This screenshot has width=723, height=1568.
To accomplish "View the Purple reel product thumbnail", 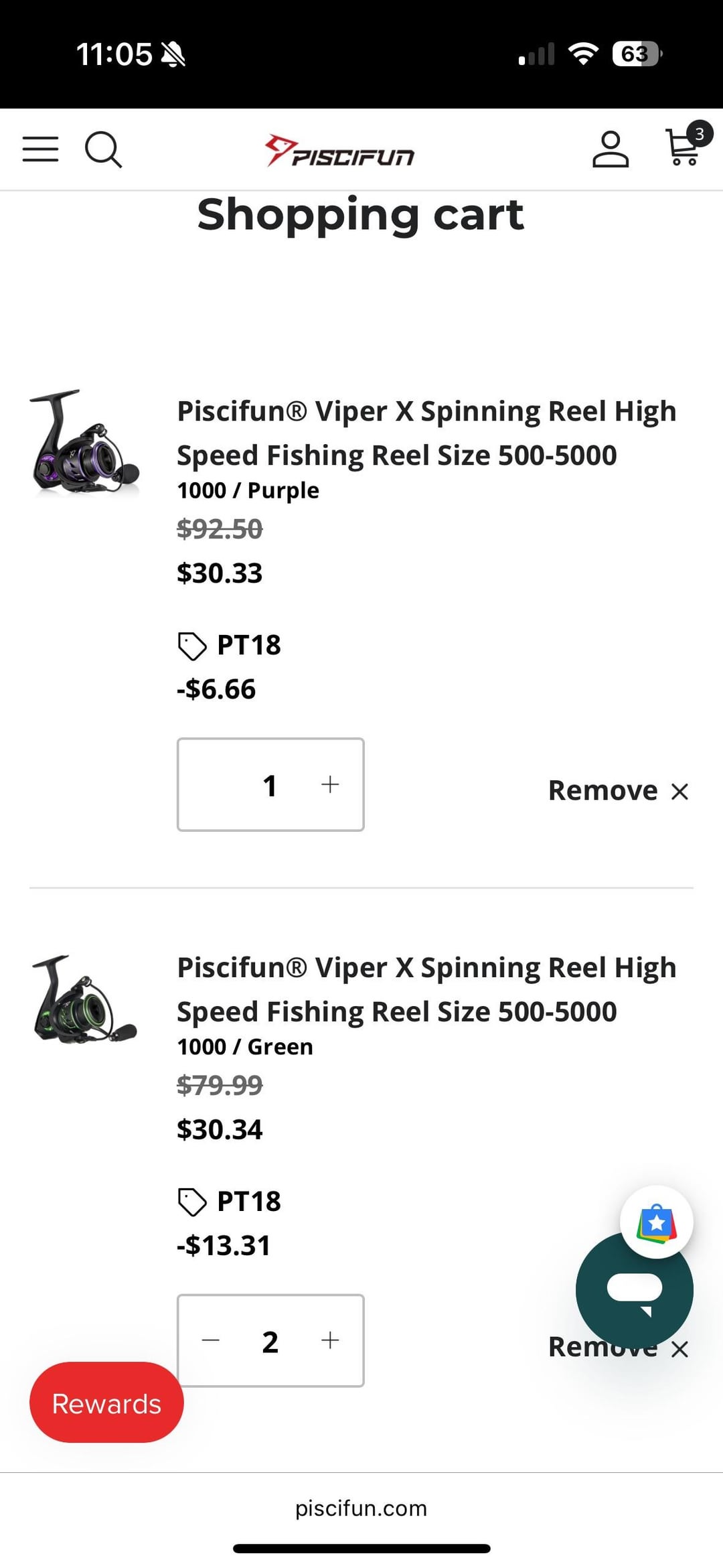I will pyautogui.click(x=84, y=443).
